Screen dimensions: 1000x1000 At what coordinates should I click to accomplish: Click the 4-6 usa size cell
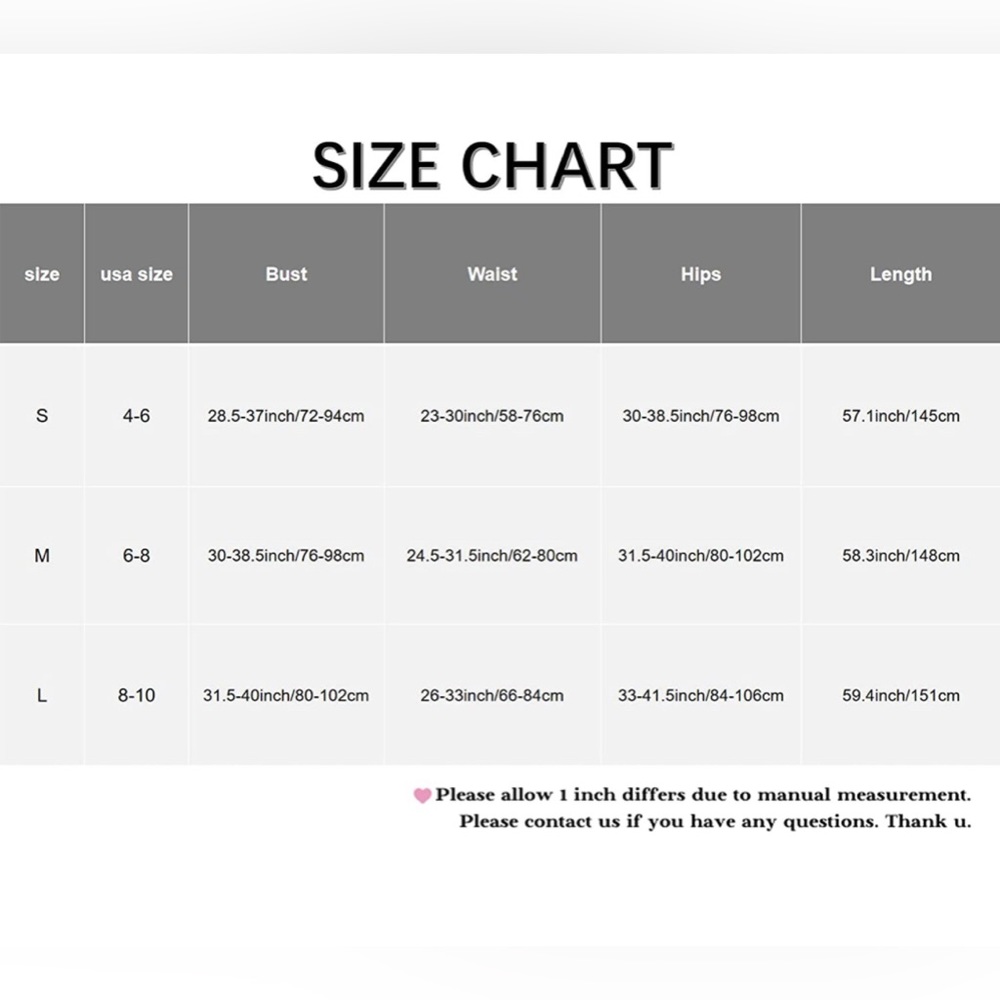(136, 416)
